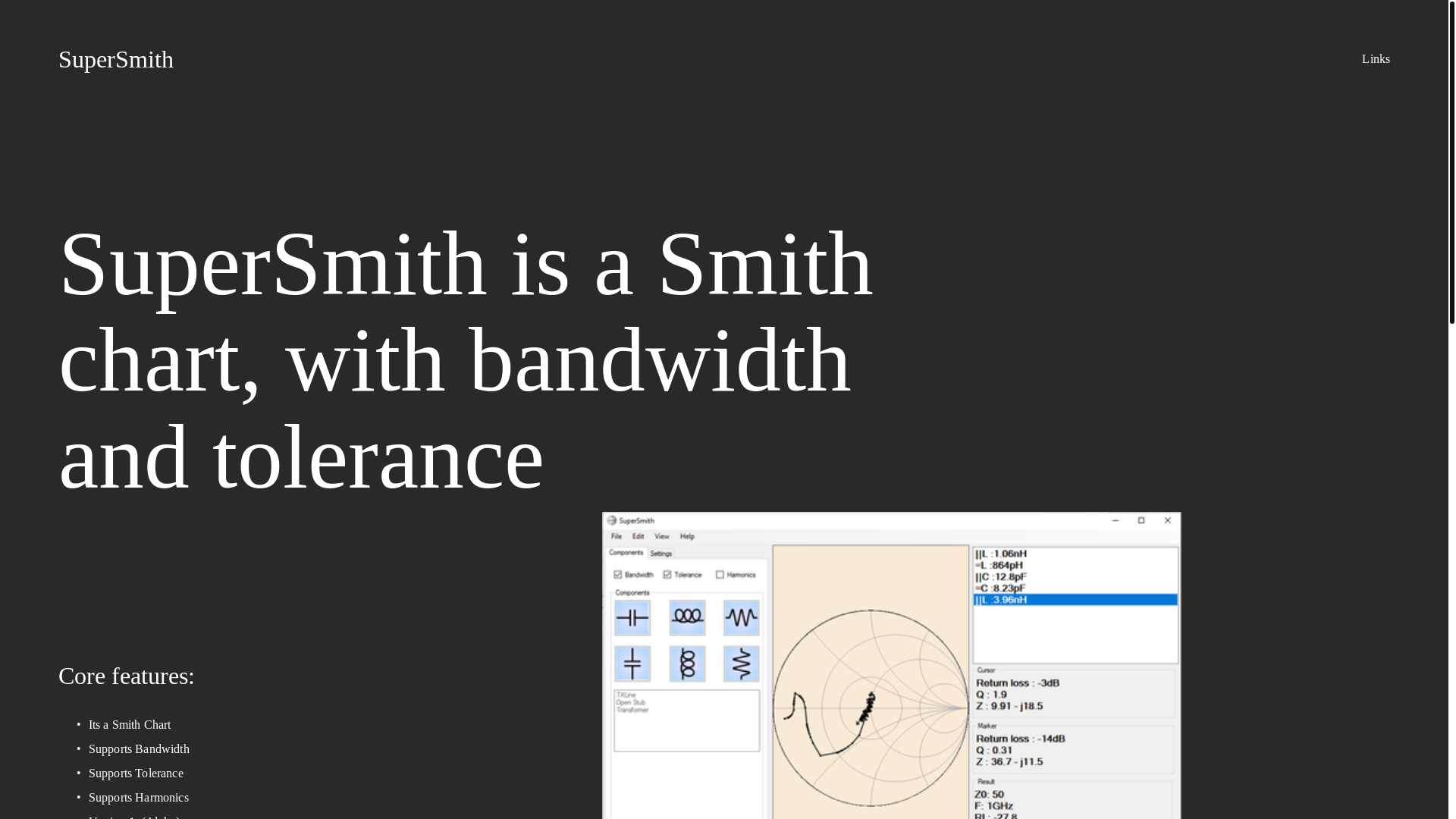Toggle the Tolerance checkbox

point(667,575)
